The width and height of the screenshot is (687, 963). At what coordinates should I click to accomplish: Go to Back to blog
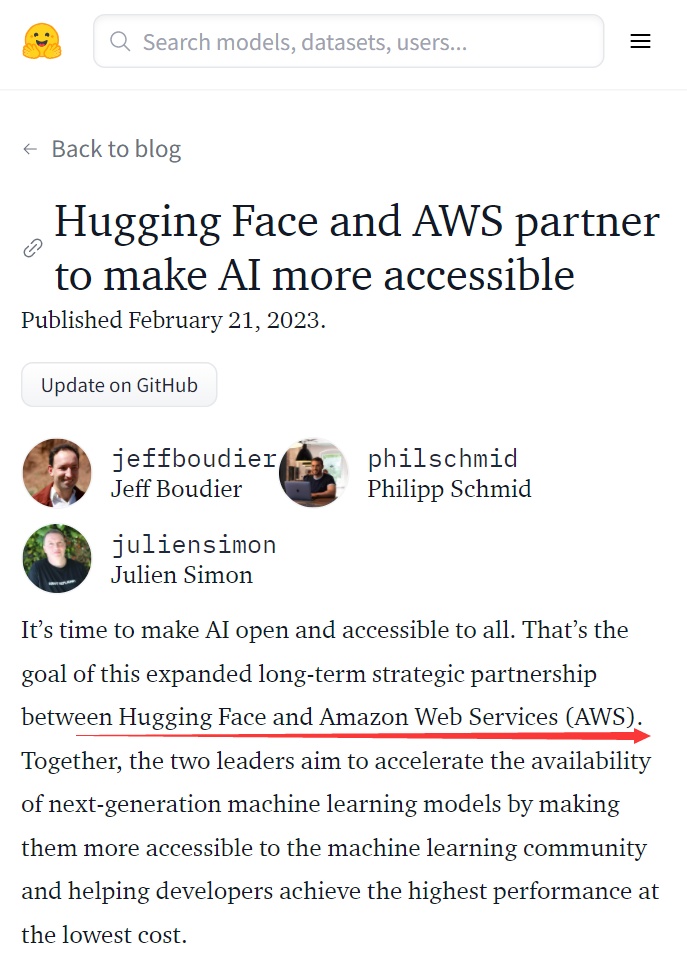click(x=116, y=150)
